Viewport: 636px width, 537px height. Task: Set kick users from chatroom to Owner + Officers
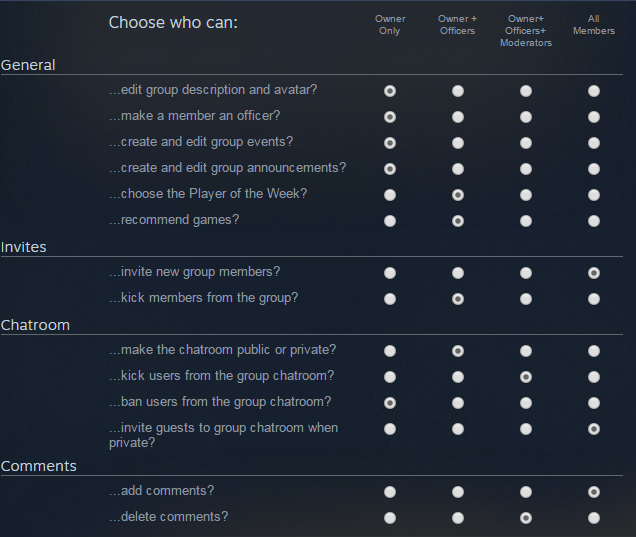(458, 377)
